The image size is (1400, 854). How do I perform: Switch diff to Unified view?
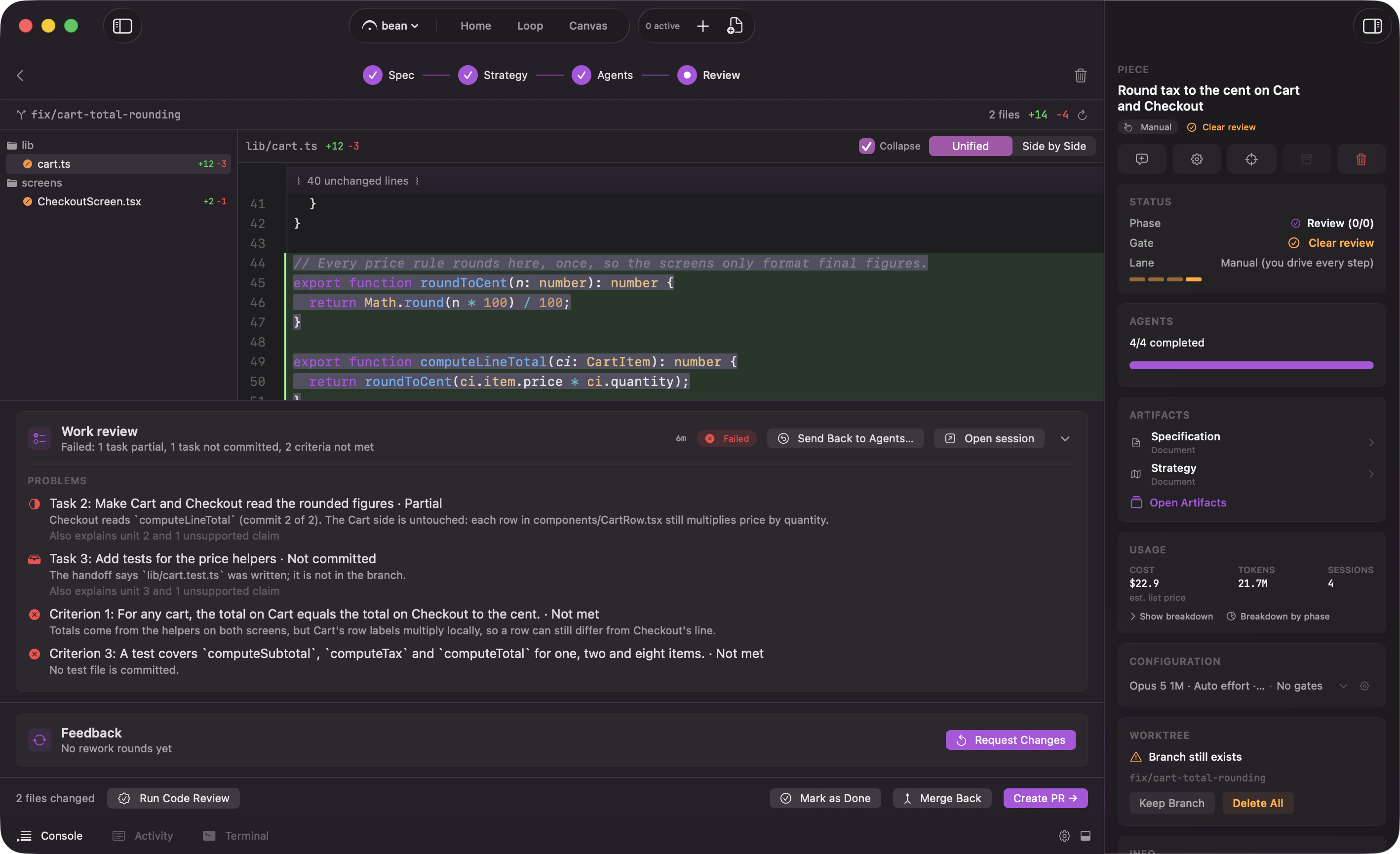click(x=970, y=146)
